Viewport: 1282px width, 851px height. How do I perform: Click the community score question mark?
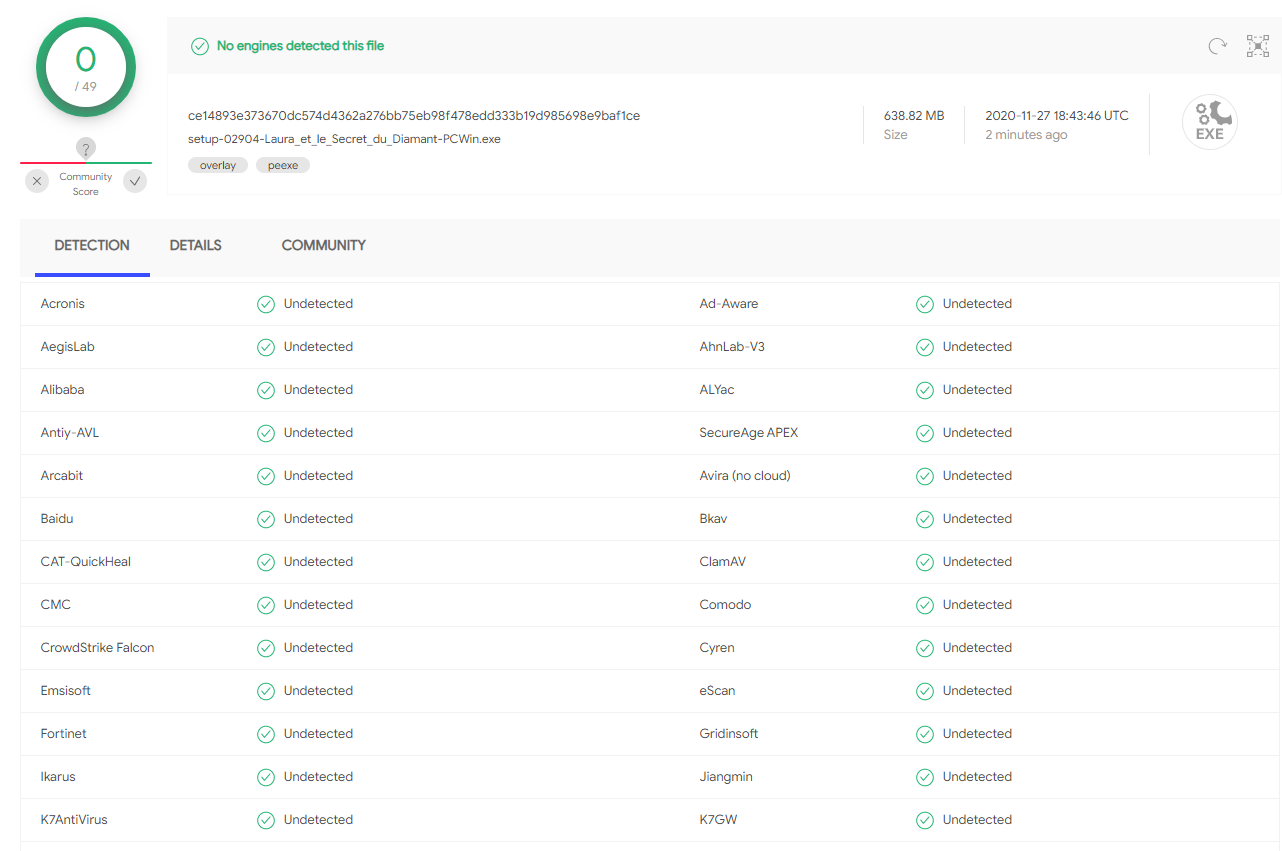tap(86, 149)
